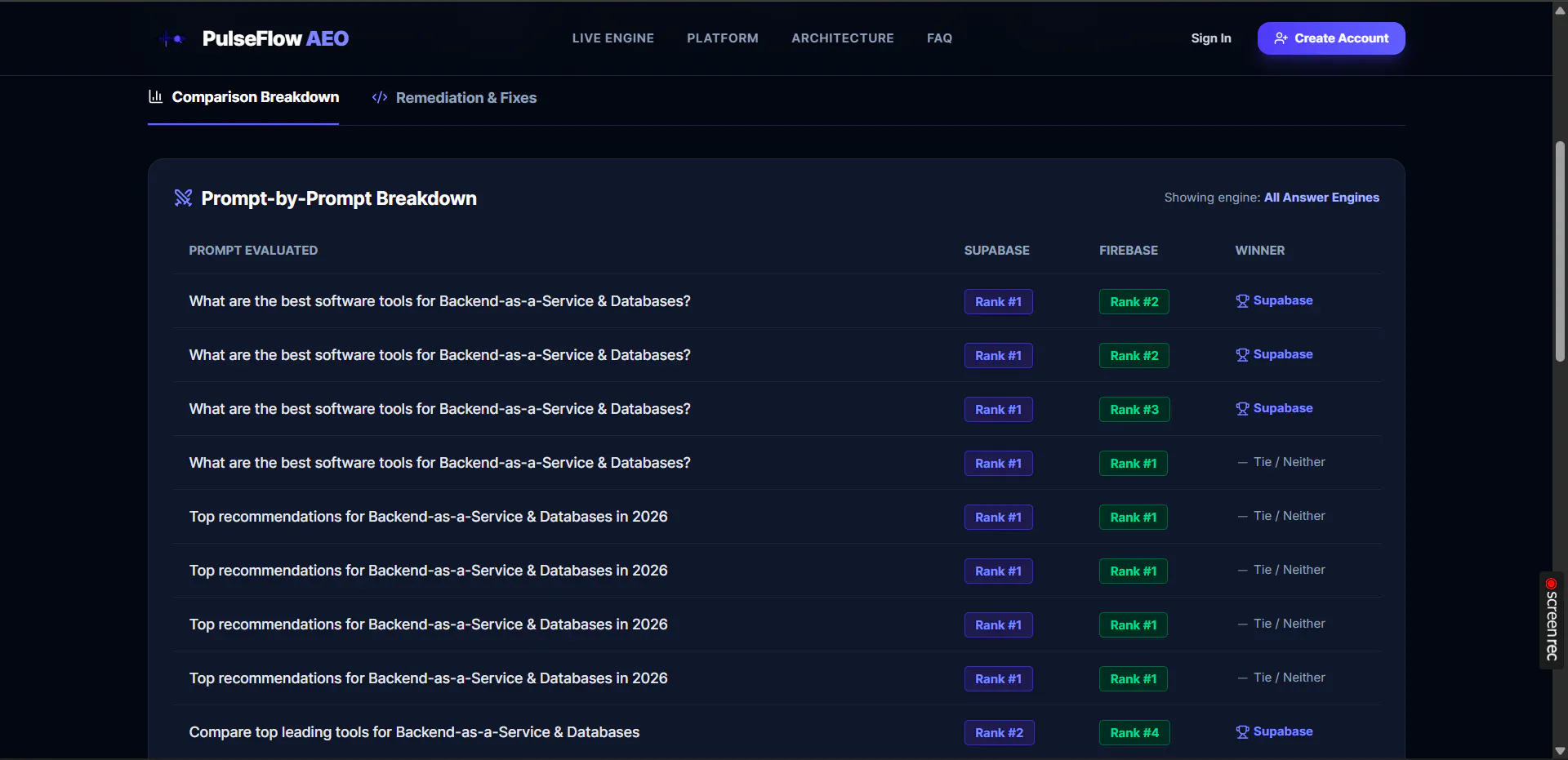Go to the Platform section
The width and height of the screenshot is (1568, 760).
point(723,38)
